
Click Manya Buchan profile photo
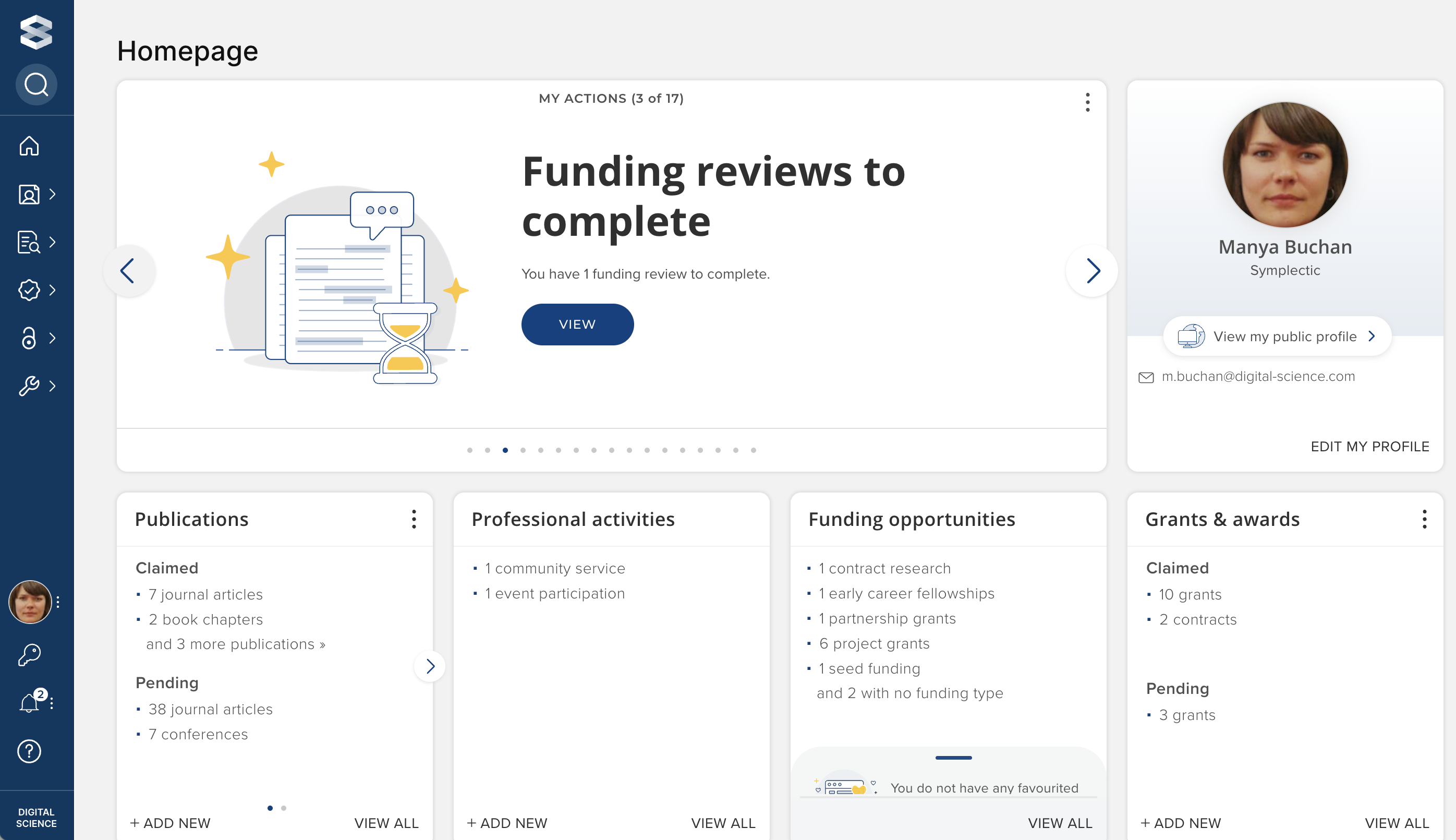coord(1285,164)
